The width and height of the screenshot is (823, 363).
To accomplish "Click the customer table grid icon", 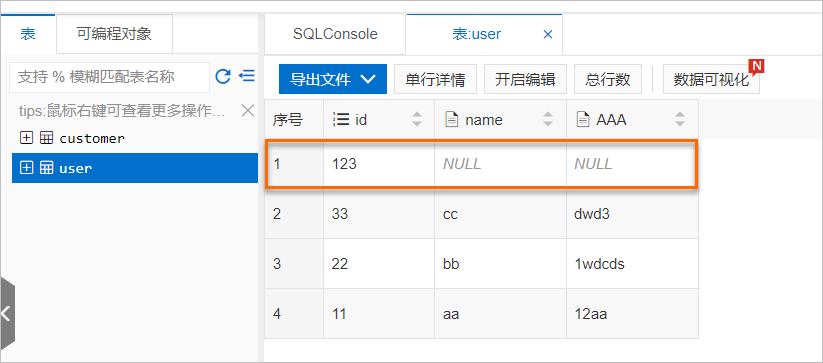I will click(47, 138).
